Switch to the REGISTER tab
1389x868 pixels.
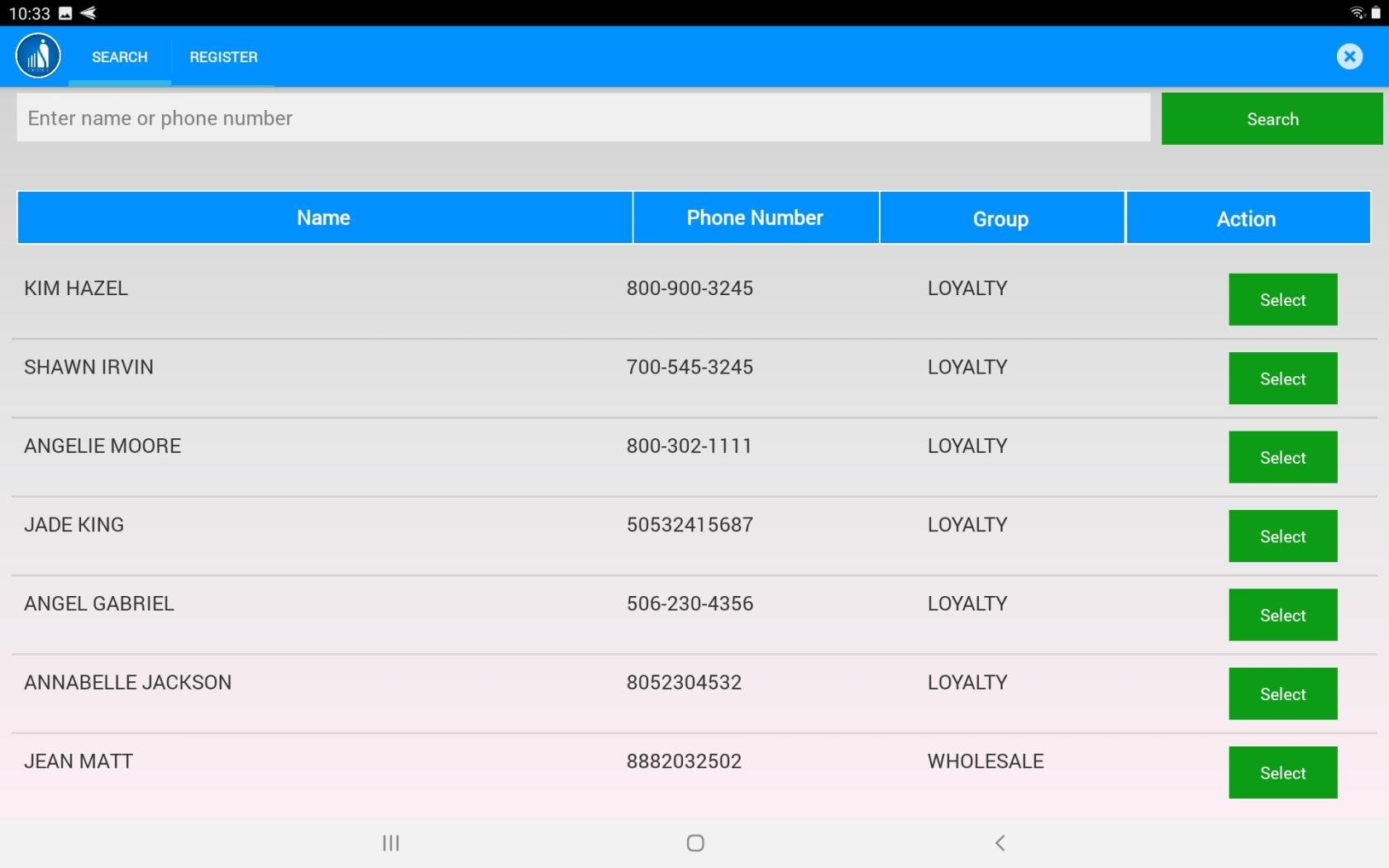coord(222,57)
